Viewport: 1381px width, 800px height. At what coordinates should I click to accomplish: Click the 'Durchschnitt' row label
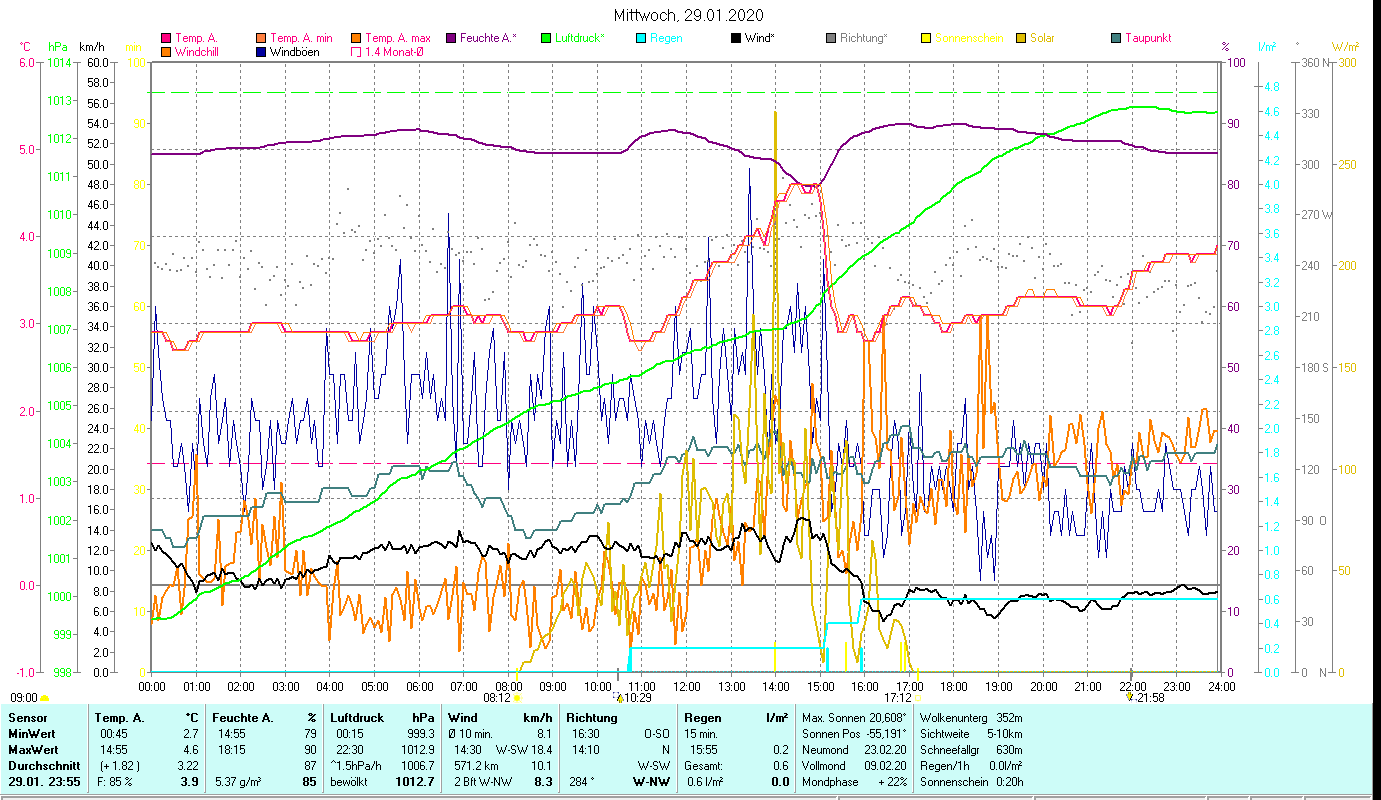[x=42, y=766]
